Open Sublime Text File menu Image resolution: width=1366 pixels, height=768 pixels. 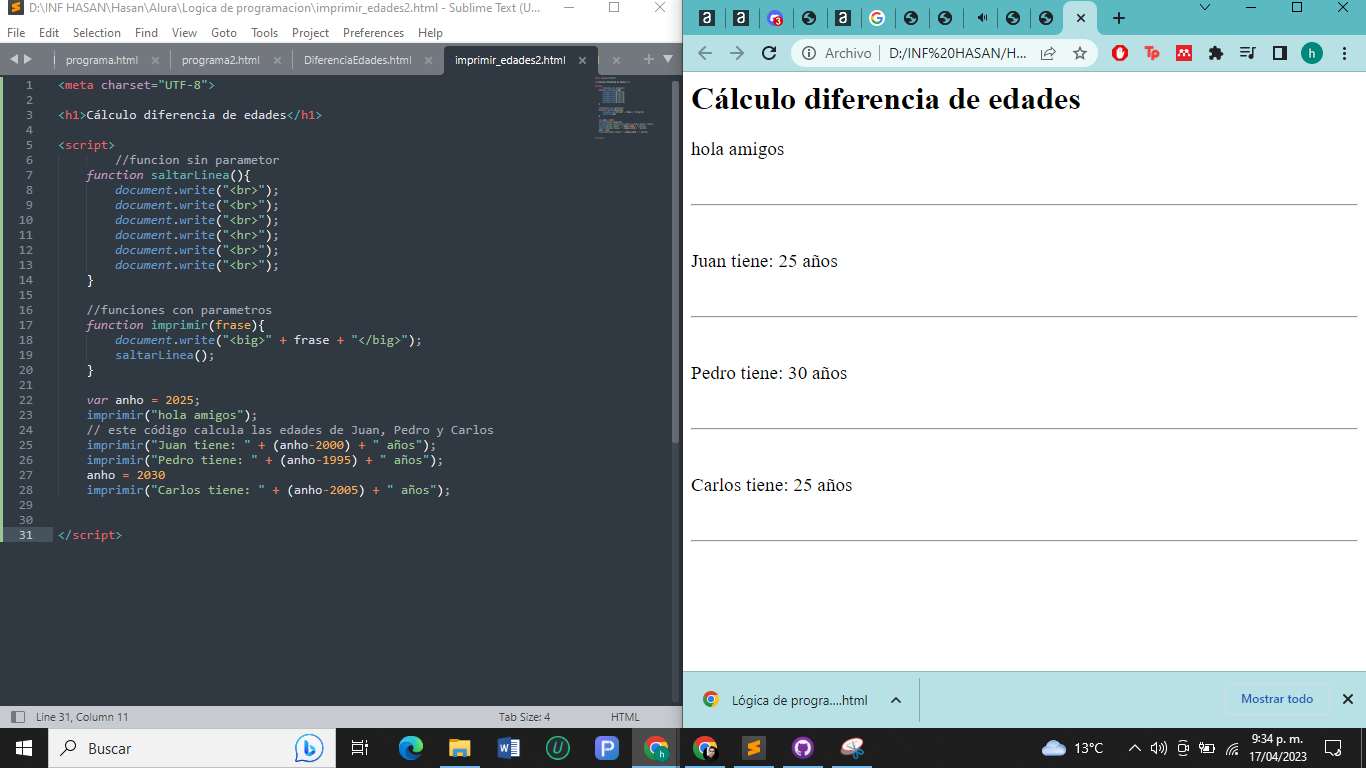coord(16,32)
